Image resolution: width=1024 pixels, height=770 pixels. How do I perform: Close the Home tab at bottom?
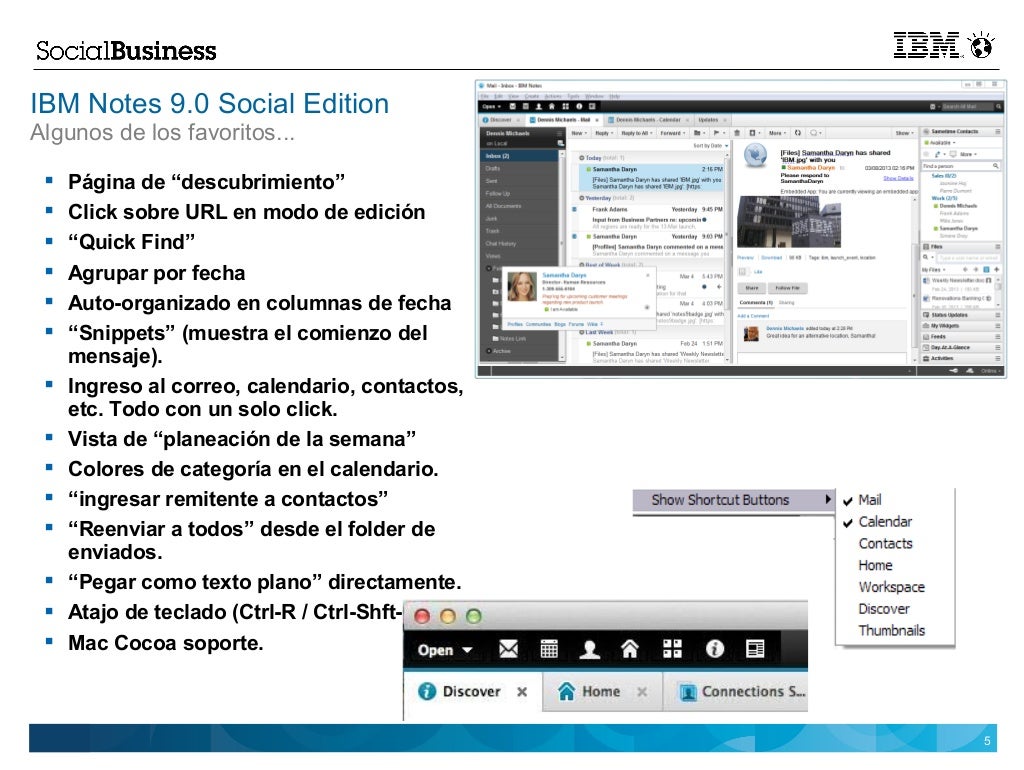coord(642,692)
